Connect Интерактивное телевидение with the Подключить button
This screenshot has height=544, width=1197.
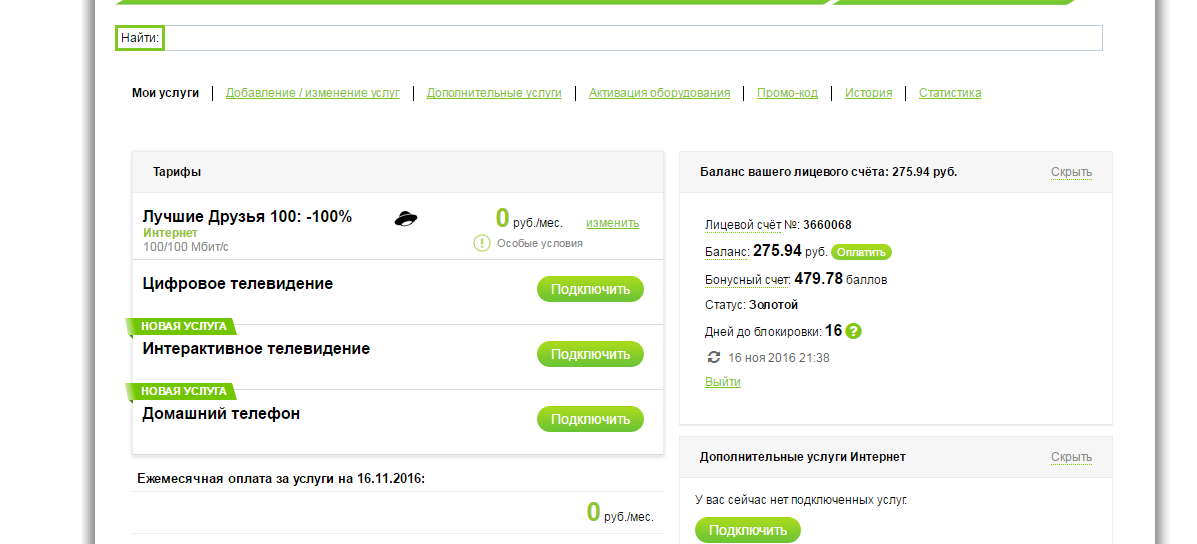[x=590, y=354]
